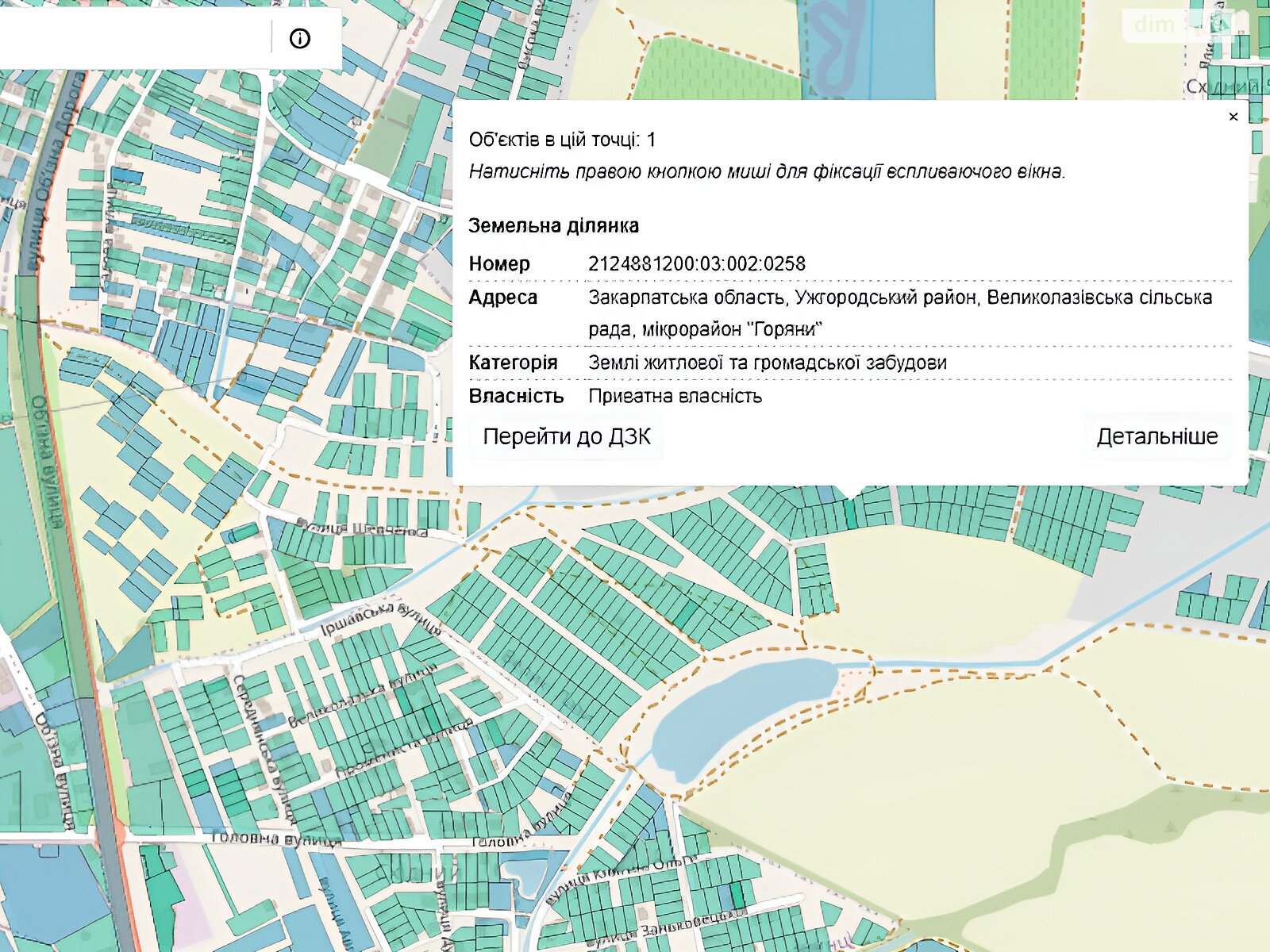The height and width of the screenshot is (952, 1270).
Task: Focus the empty search field at top left
Action: coord(135,38)
